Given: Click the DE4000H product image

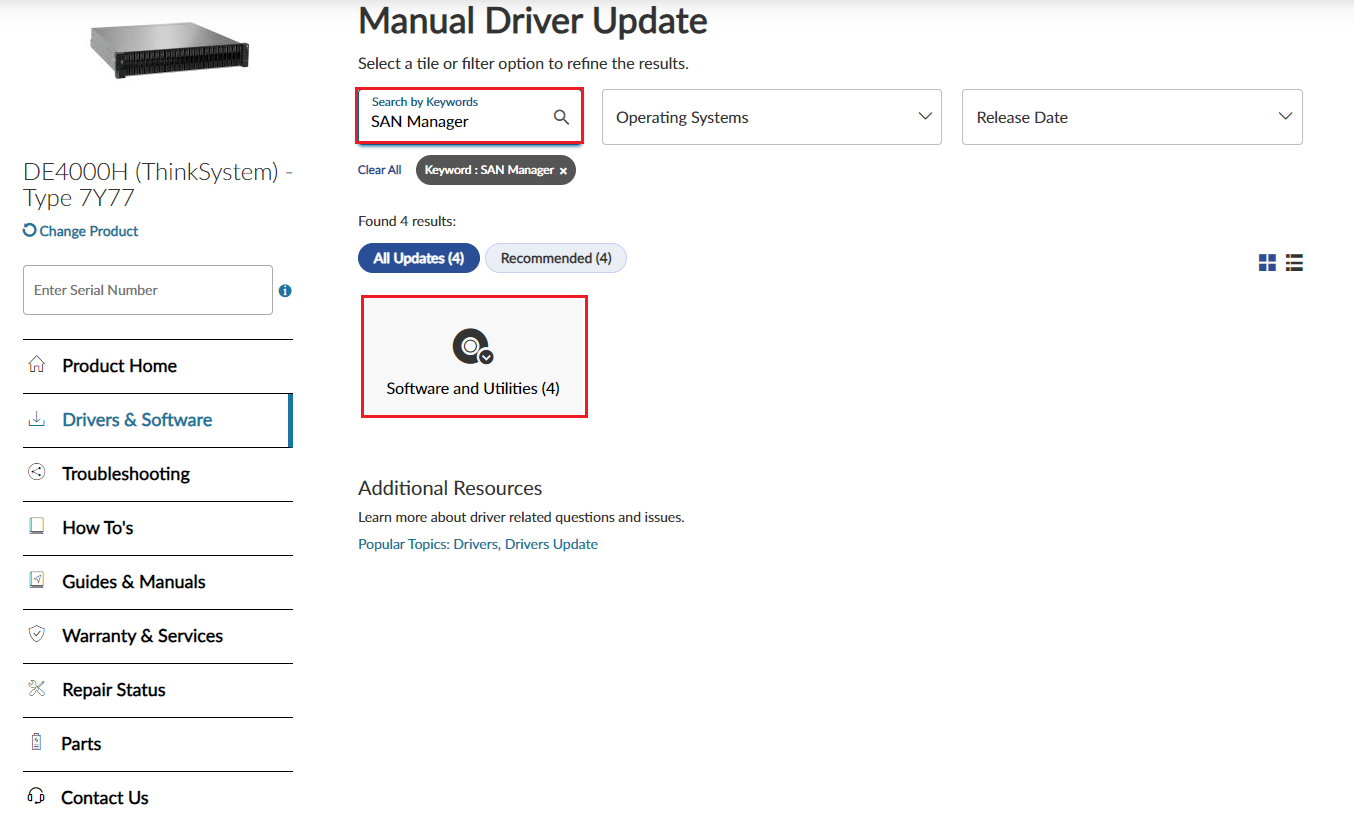Looking at the screenshot, I should pos(168,51).
